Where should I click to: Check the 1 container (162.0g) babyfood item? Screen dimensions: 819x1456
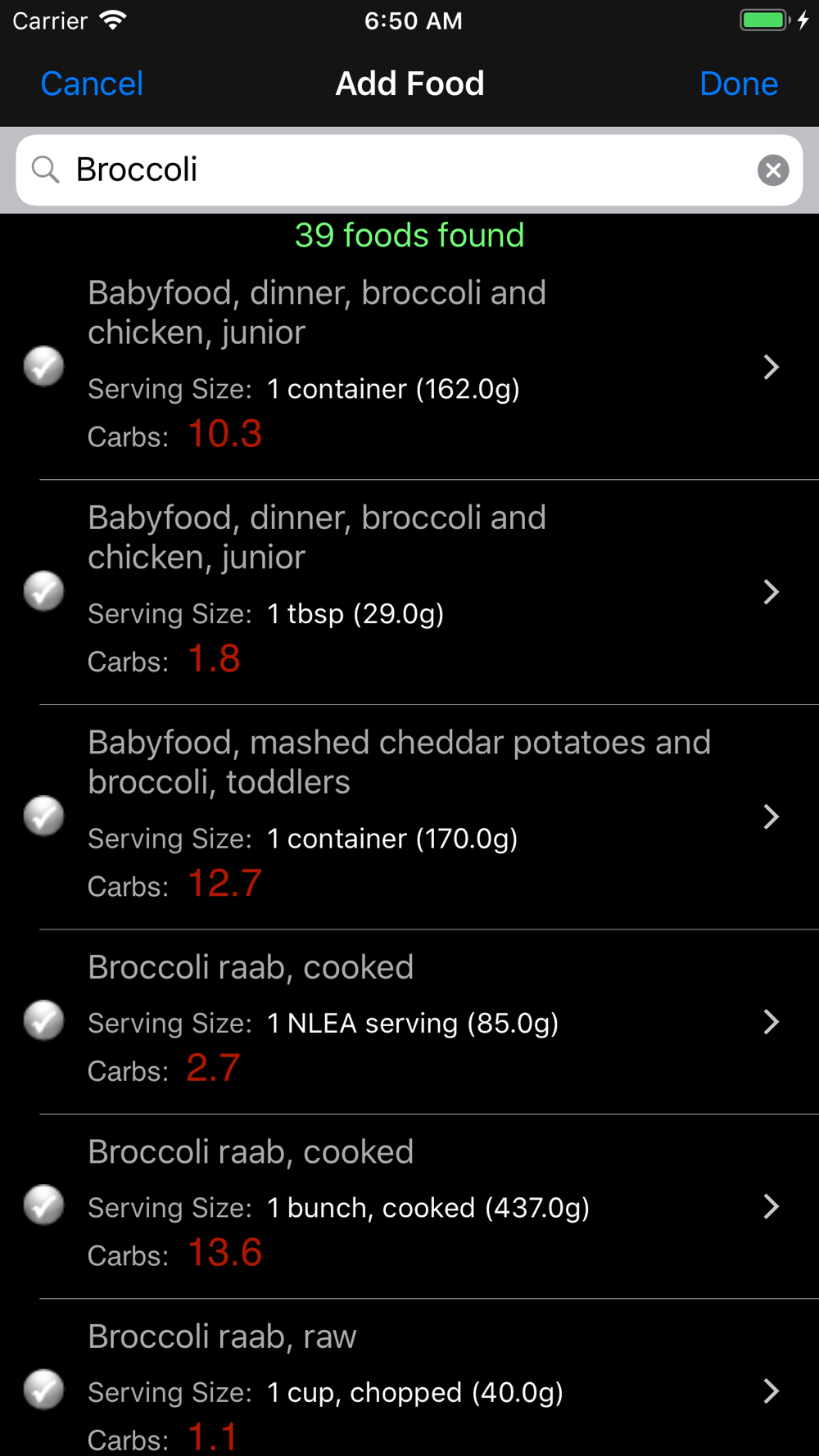pos(44,366)
